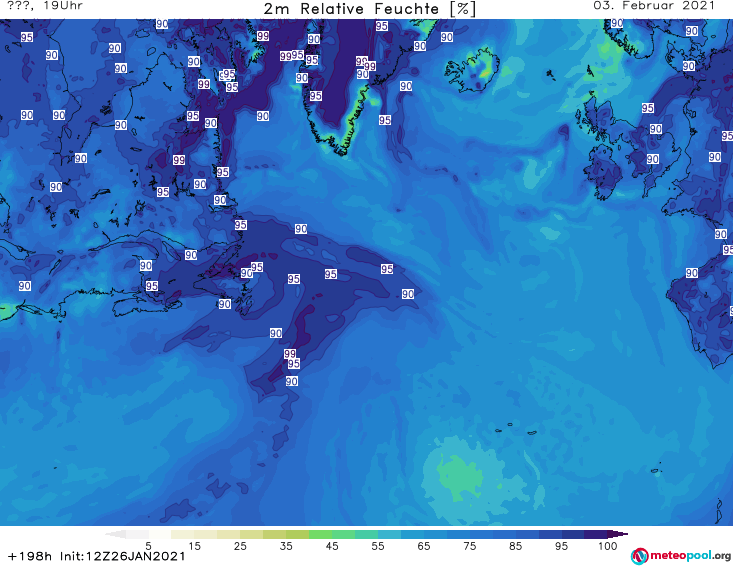This screenshot has height=566, width=733.
Task: Click the circular meteopool logo icon
Action: (639, 556)
